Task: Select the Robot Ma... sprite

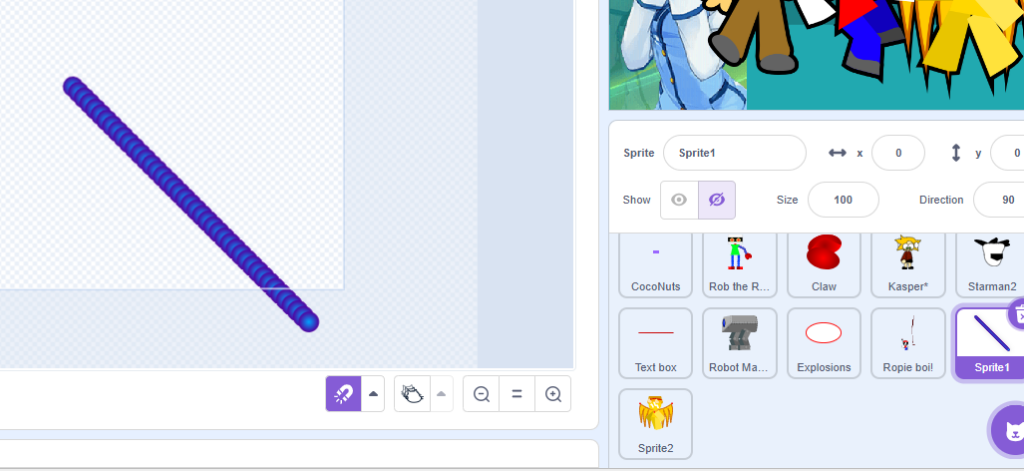Action: [739, 343]
